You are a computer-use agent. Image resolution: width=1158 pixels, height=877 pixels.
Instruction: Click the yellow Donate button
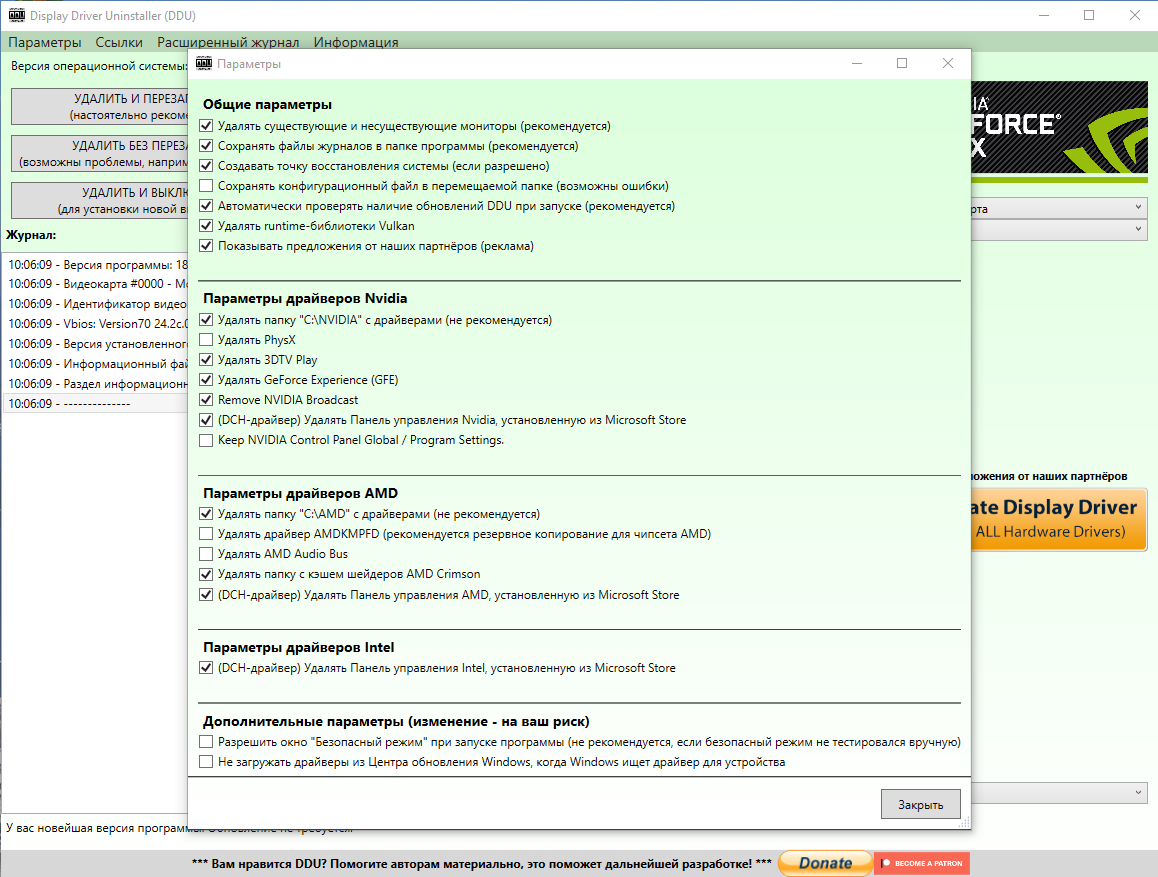pos(825,863)
